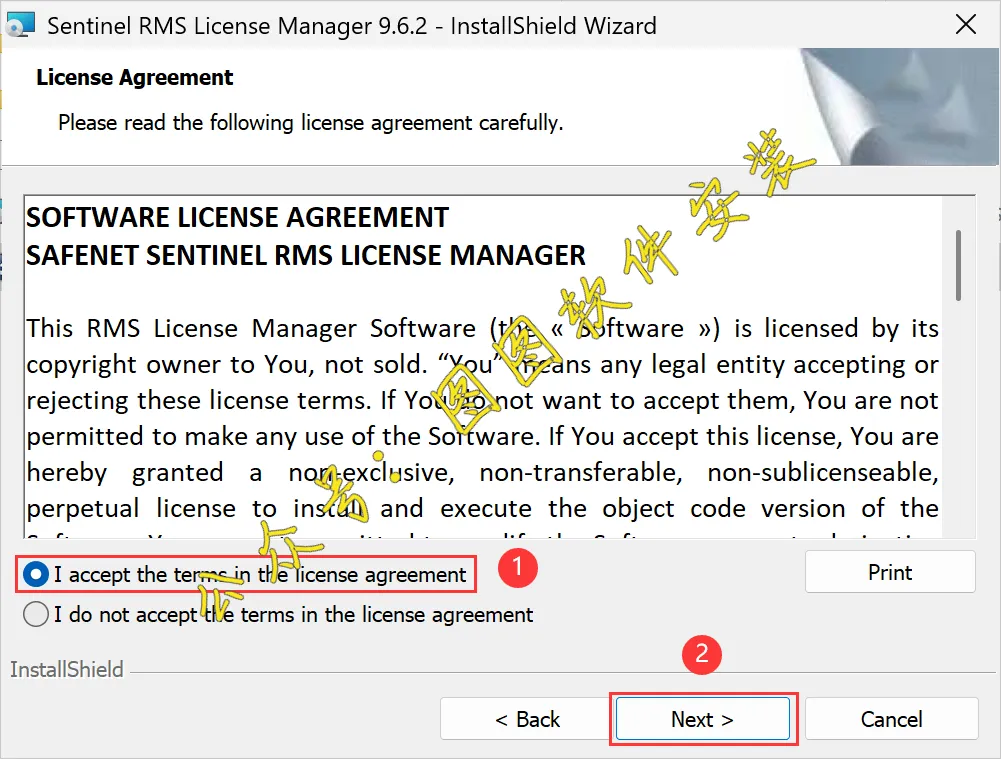Viewport: 1001px width, 759px height.
Task: Click "Please read the following license agreement carefully."
Action: [311, 122]
